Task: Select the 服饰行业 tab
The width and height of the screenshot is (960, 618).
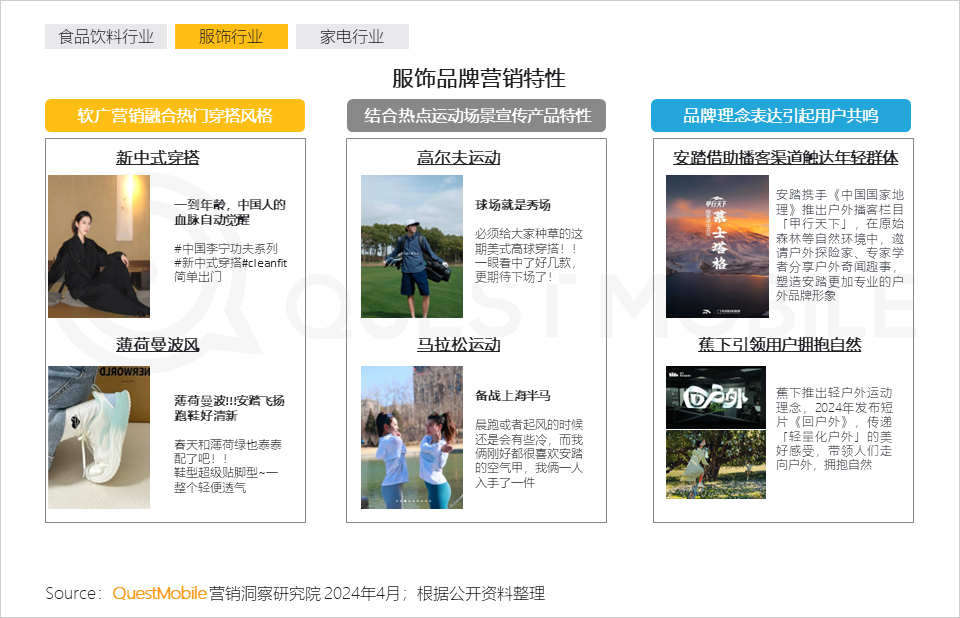Action: (x=231, y=37)
